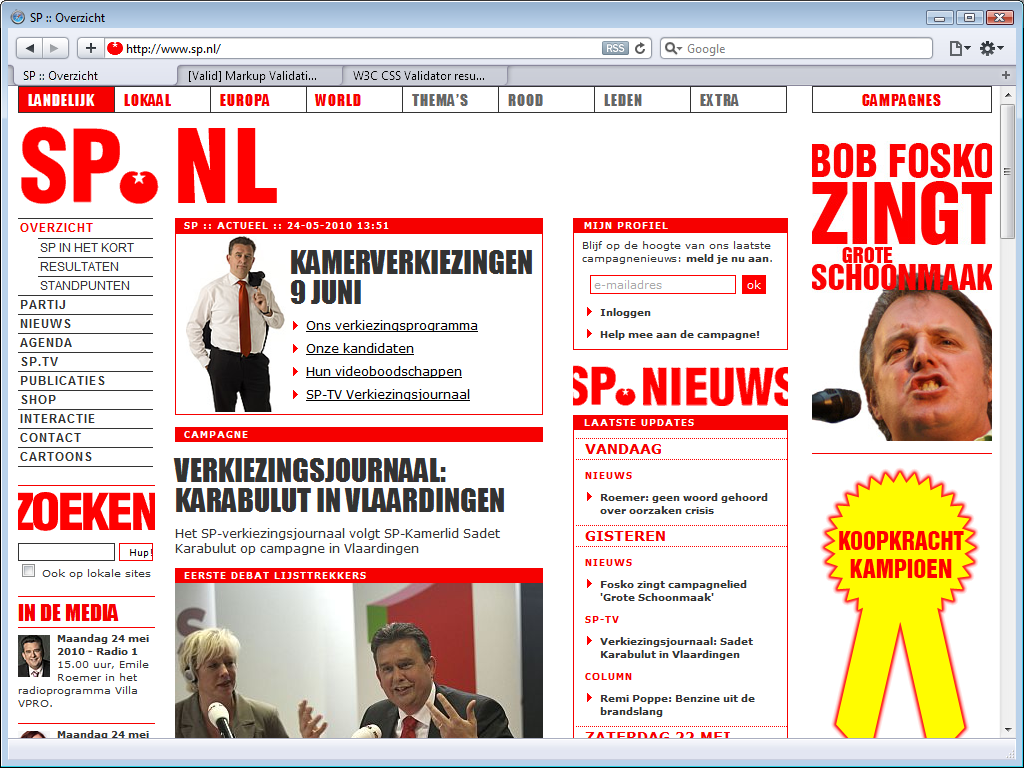Image resolution: width=1024 pixels, height=768 pixels.
Task: Open Verkiezingsjournaal Karabulut in Vlaardingen headline
Action: tap(339, 485)
